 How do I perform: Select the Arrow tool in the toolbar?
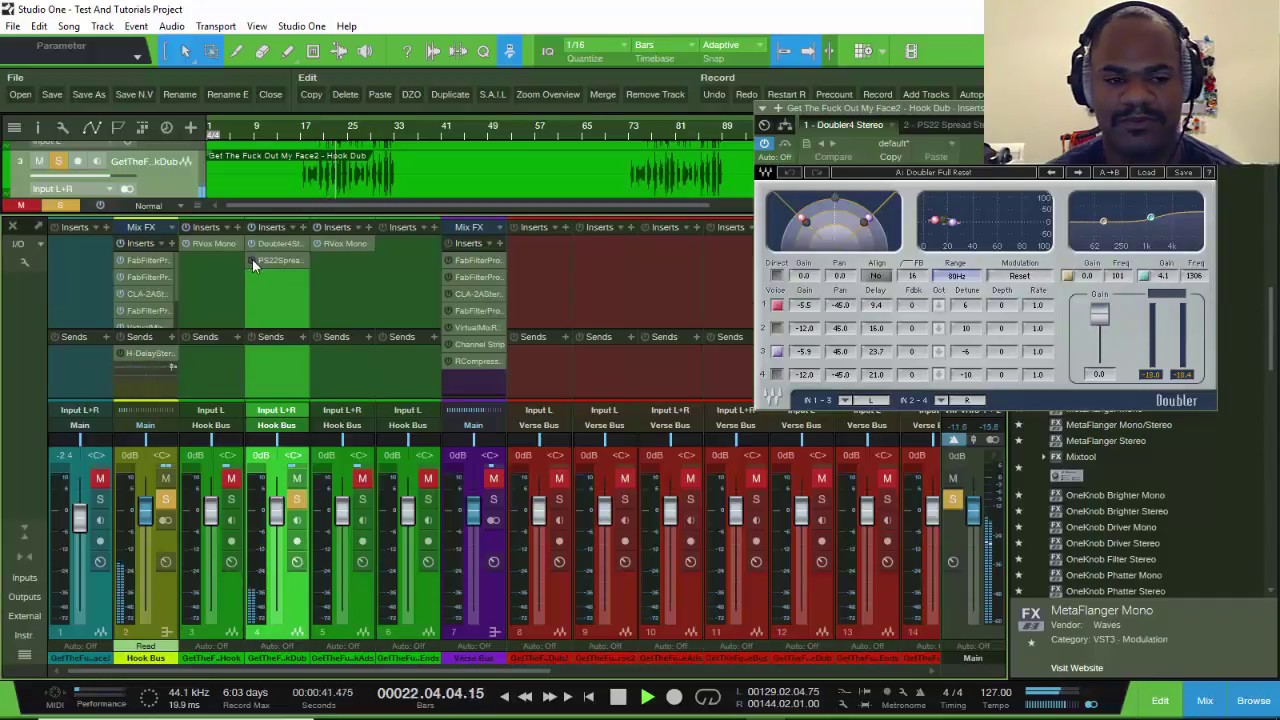click(x=186, y=51)
